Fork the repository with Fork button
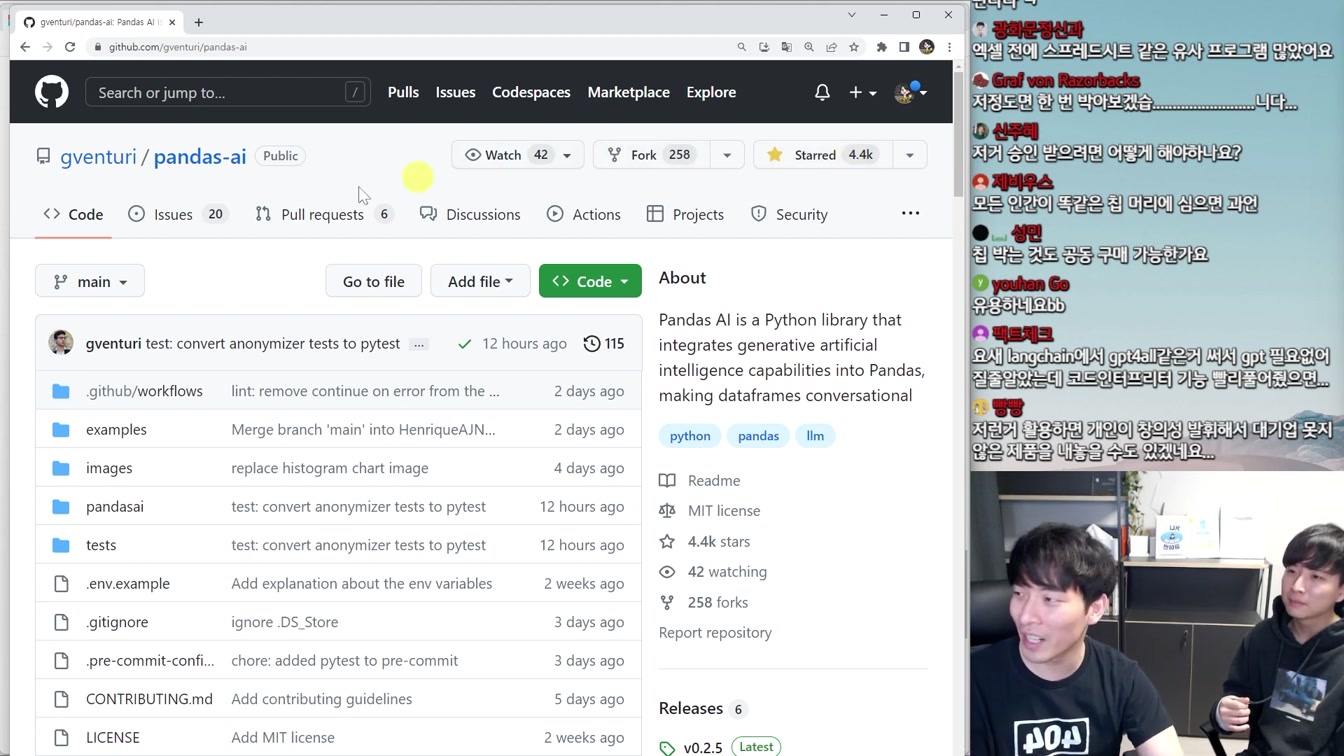The image size is (1344, 756). pyautogui.click(x=651, y=155)
